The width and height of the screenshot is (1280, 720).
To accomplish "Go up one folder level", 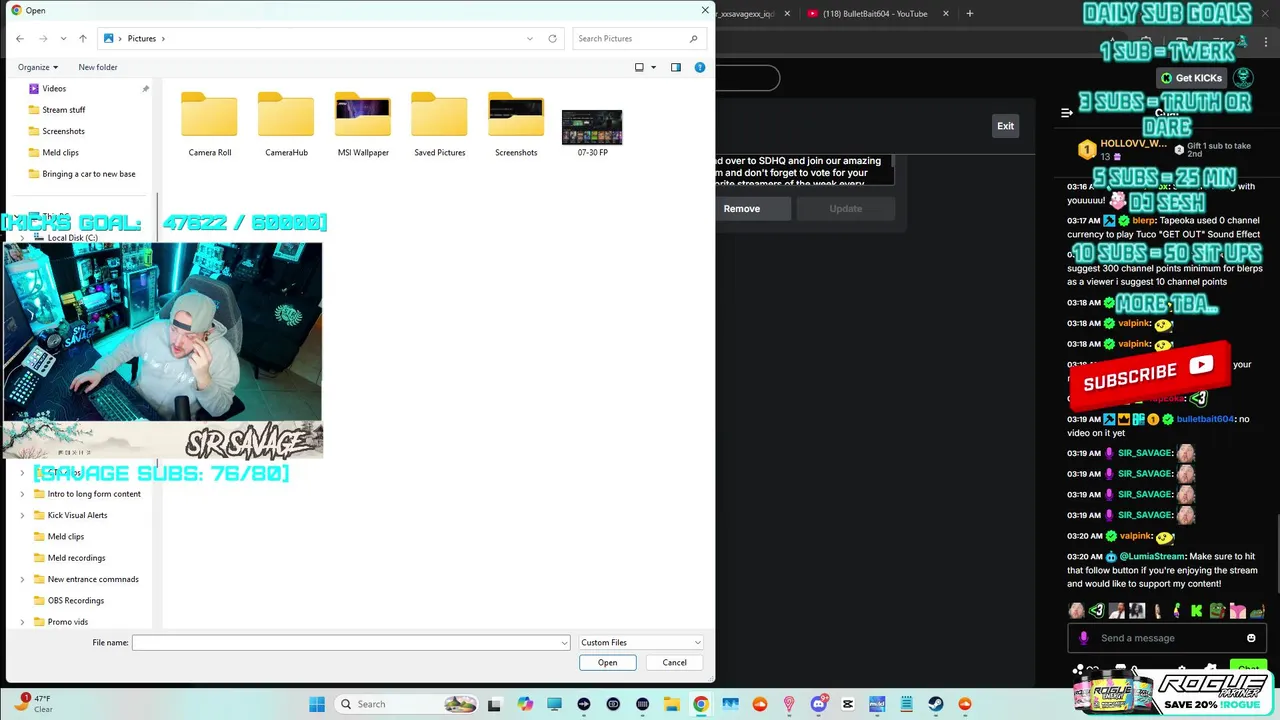I will (83, 38).
